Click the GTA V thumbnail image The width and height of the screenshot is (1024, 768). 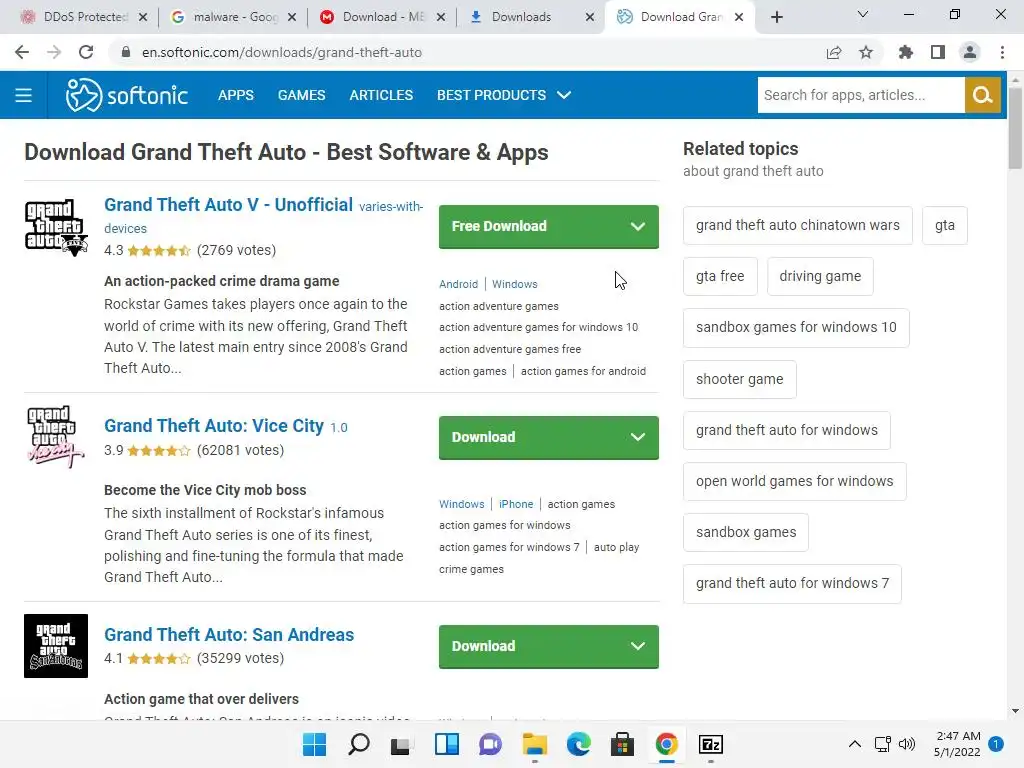pyautogui.click(x=56, y=227)
